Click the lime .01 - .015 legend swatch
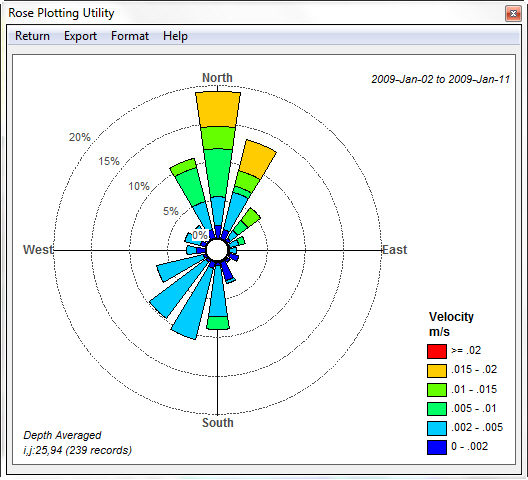Screen dimensions: 528x480 pyautogui.click(x=437, y=389)
